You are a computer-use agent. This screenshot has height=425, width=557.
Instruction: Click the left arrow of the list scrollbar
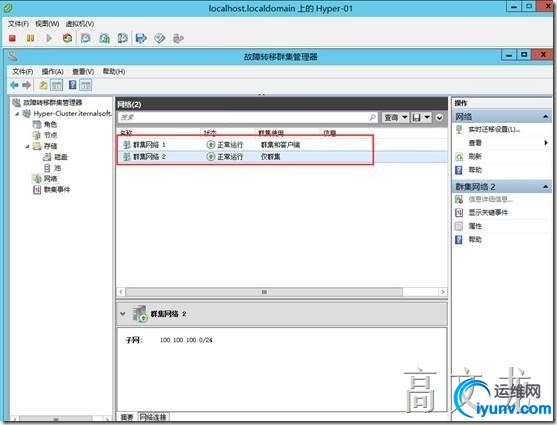[121, 292]
